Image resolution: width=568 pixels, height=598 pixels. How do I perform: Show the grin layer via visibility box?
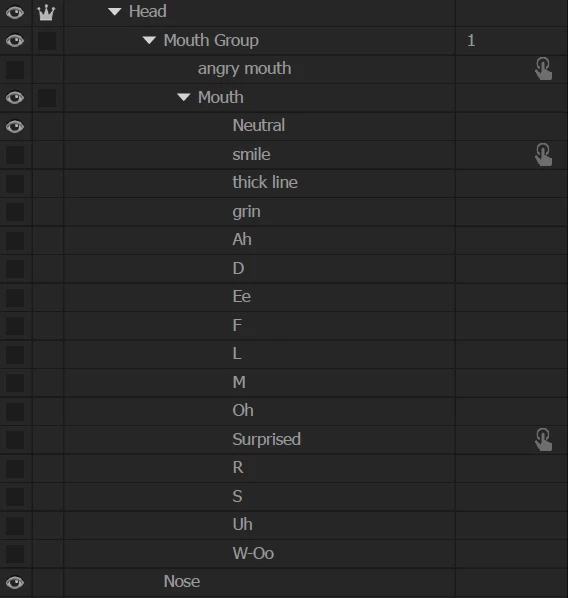15,212
